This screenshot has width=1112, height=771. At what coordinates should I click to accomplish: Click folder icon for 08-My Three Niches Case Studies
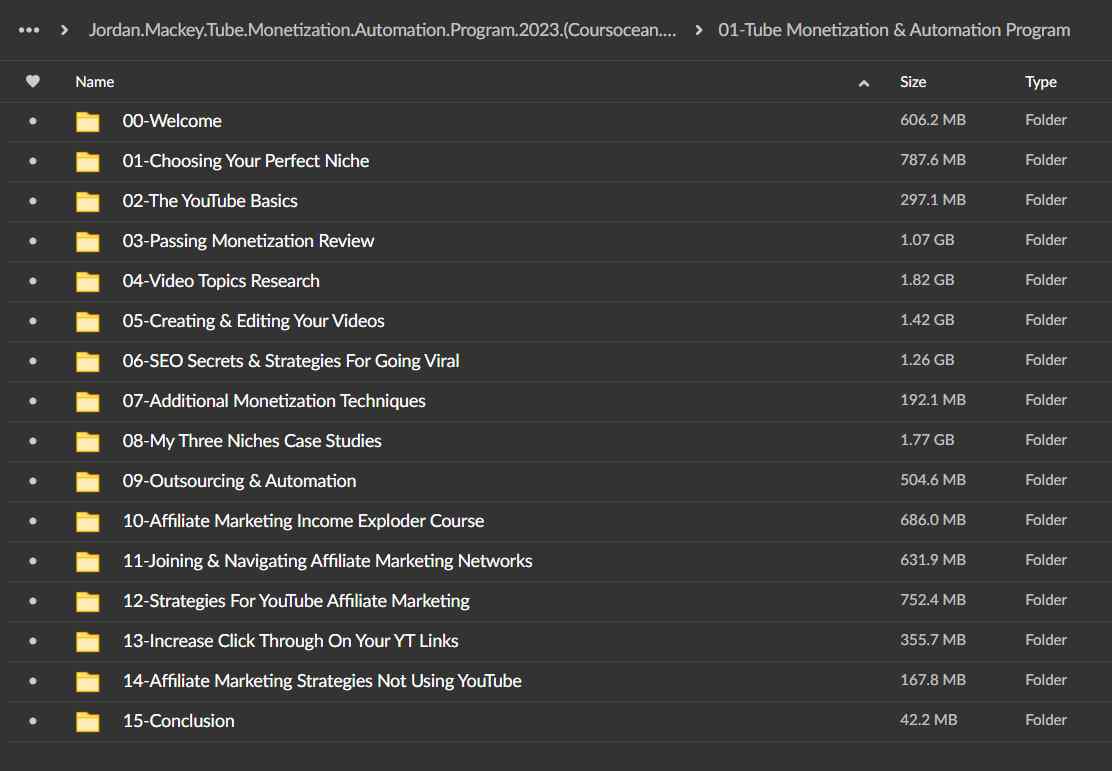click(88, 442)
